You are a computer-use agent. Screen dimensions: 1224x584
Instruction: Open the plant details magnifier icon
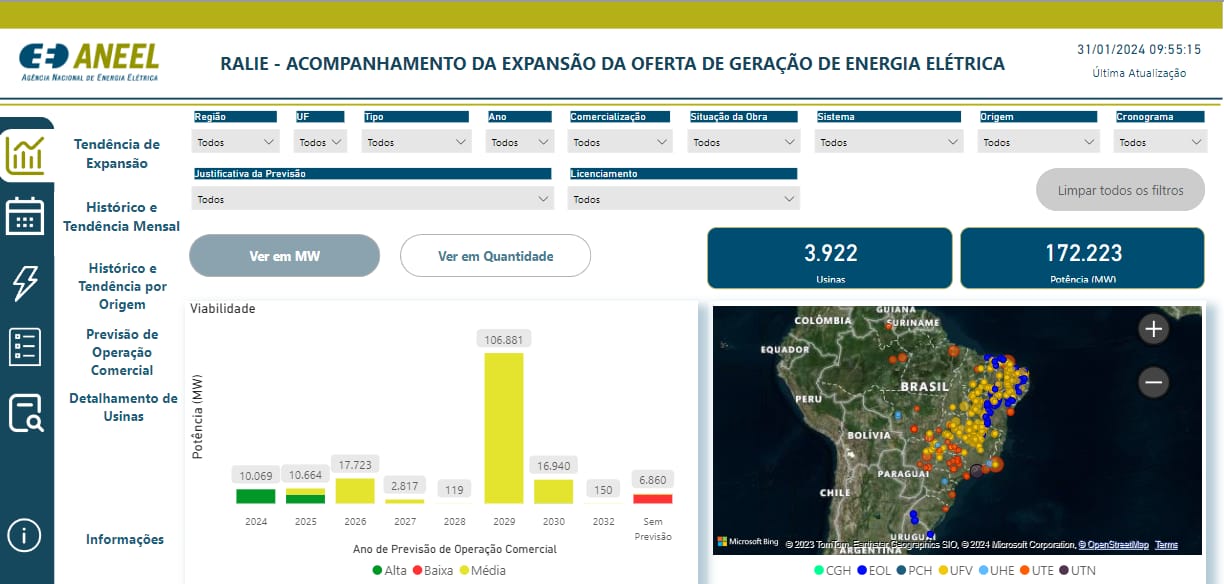[x=25, y=412]
